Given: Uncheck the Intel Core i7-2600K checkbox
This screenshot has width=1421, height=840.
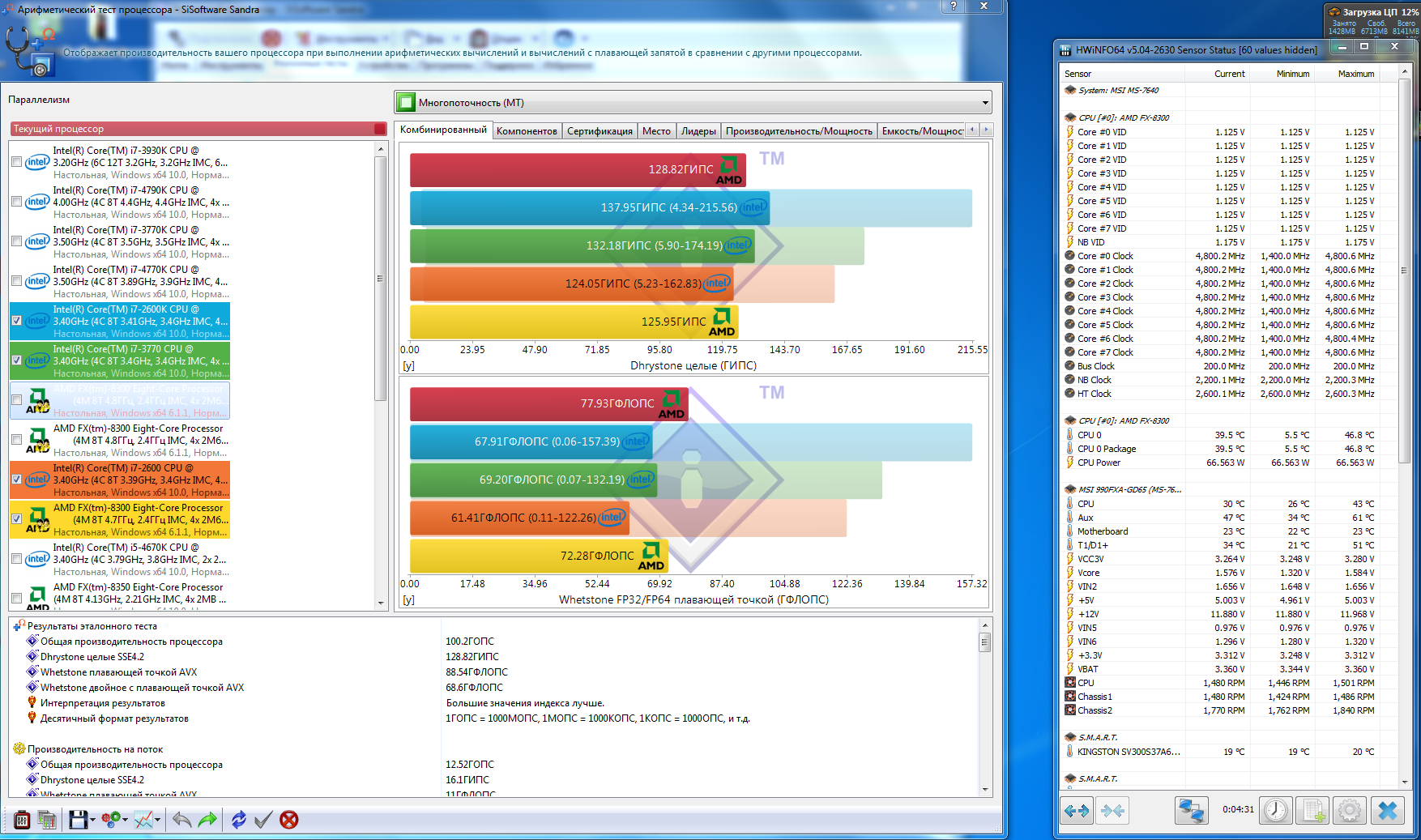Looking at the screenshot, I should point(17,321).
